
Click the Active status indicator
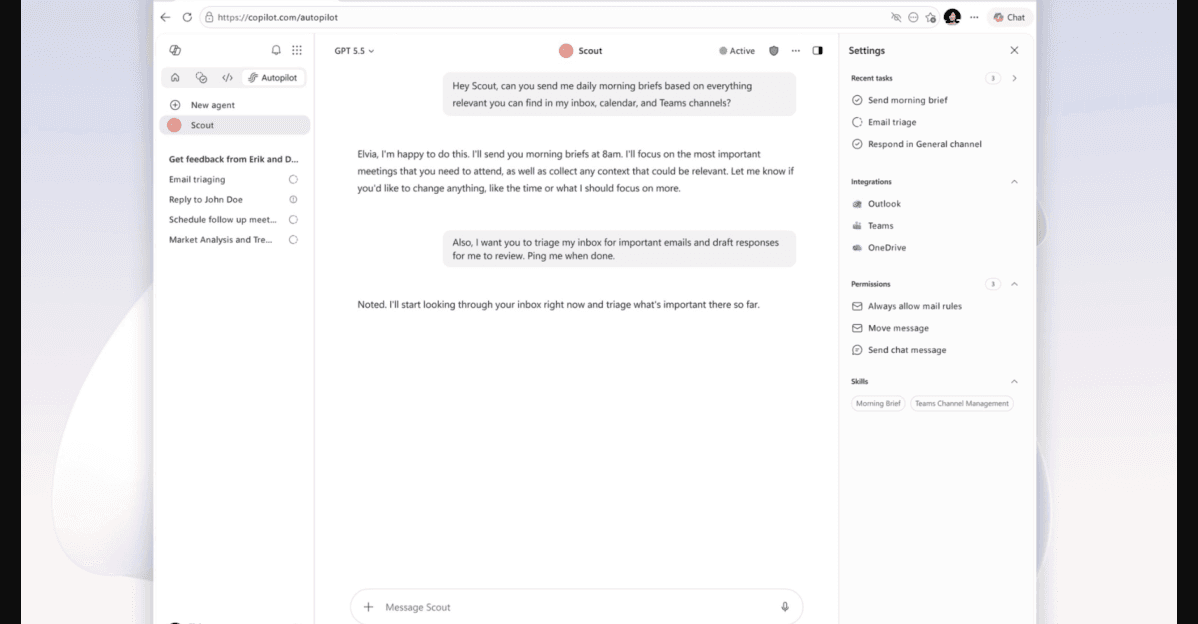click(x=737, y=51)
